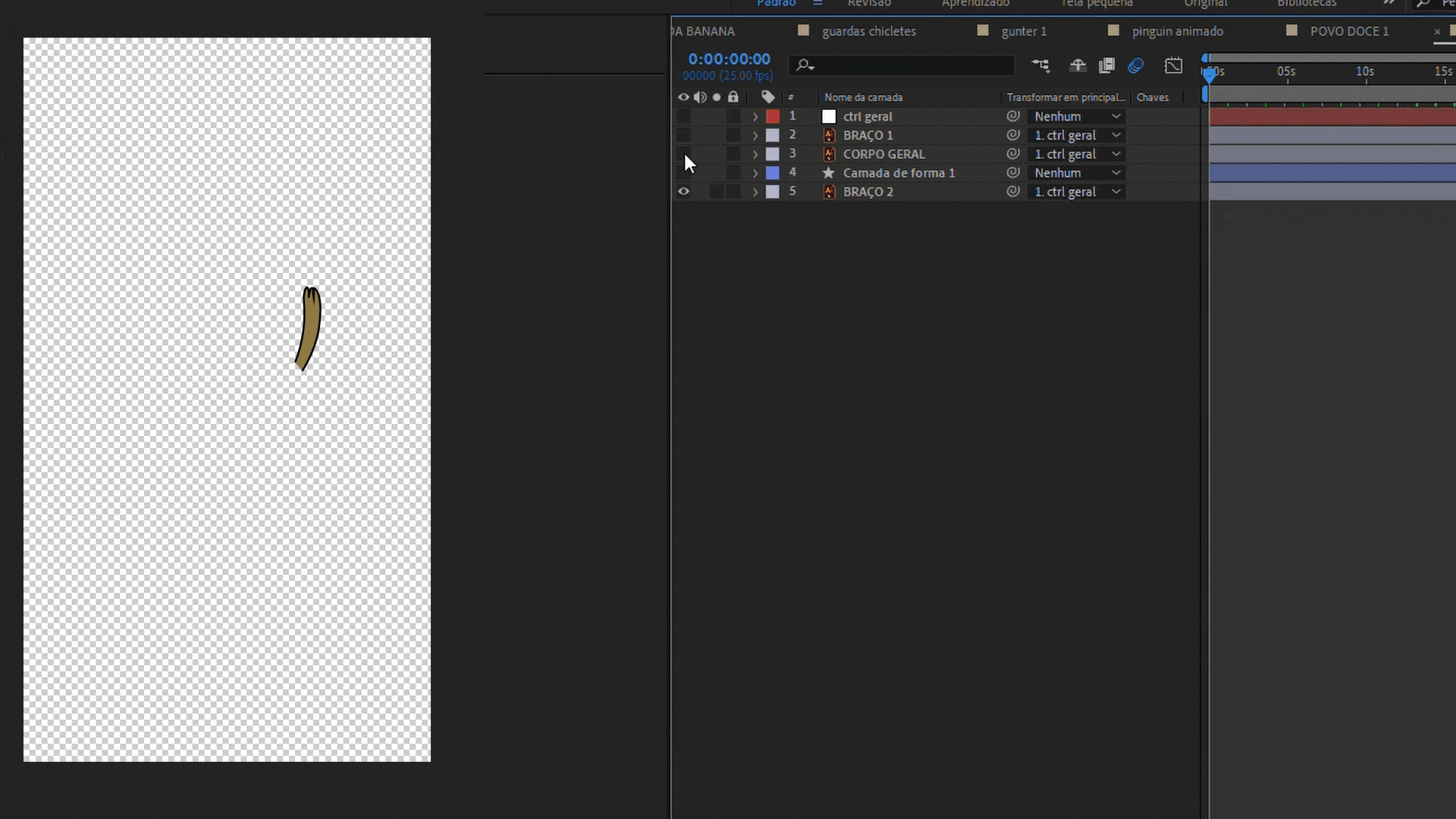This screenshot has height=819, width=1456.
Task: Open the Graph Editor
Action: tap(1173, 66)
